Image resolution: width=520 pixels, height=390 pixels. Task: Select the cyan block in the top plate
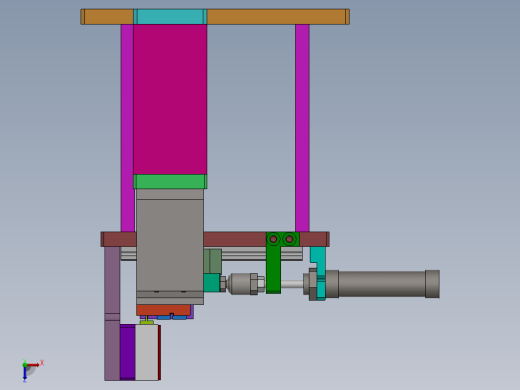pyautogui.click(x=170, y=17)
